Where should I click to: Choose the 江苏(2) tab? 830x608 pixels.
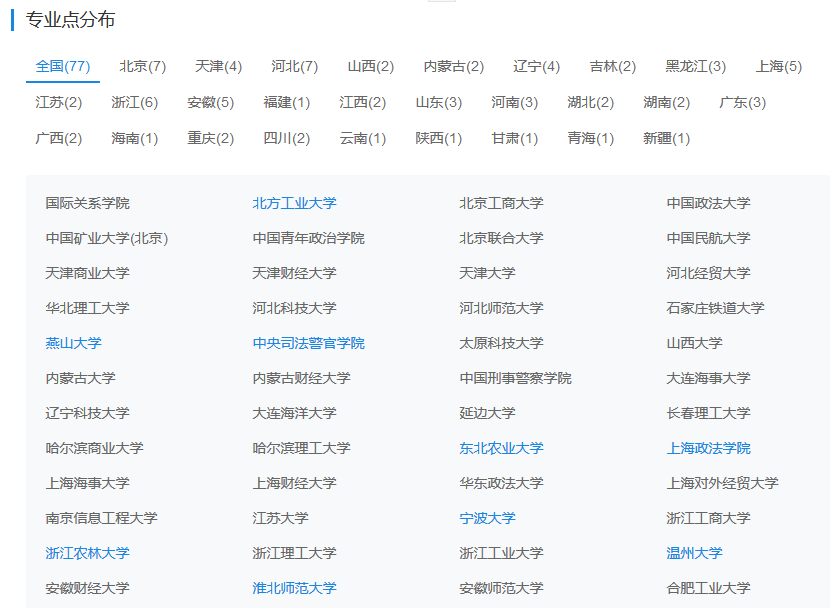(58, 103)
